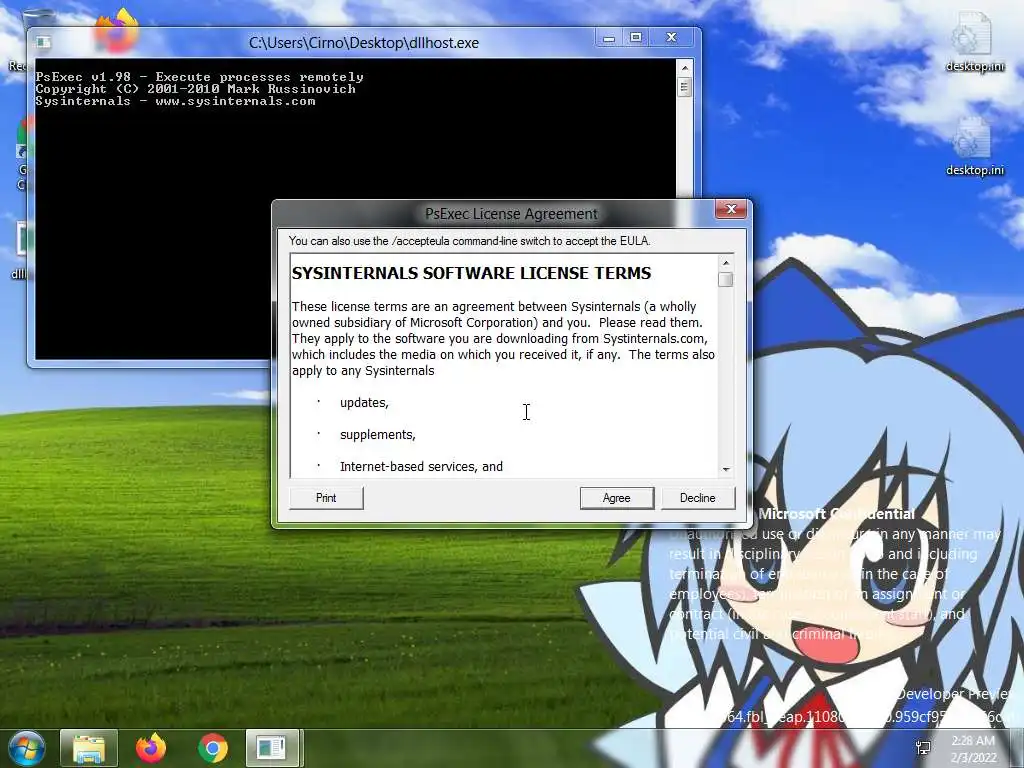This screenshot has width=1024, height=768.
Task: Open the Windows Start orb
Action: click(x=26, y=748)
